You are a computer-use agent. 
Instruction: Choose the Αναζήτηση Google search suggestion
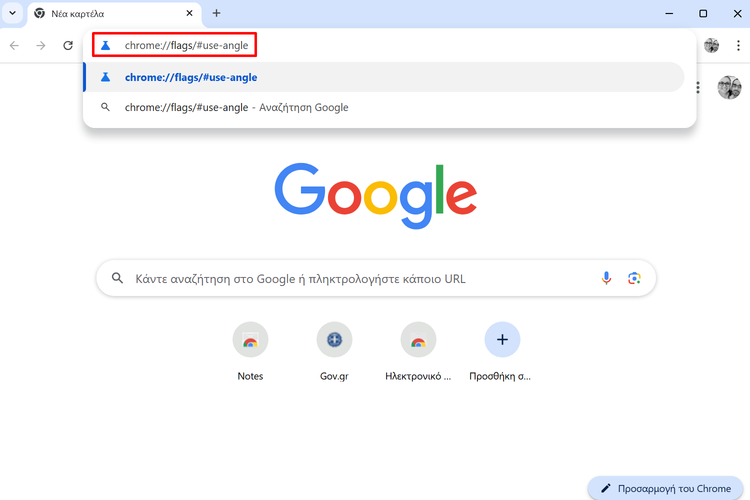384,107
